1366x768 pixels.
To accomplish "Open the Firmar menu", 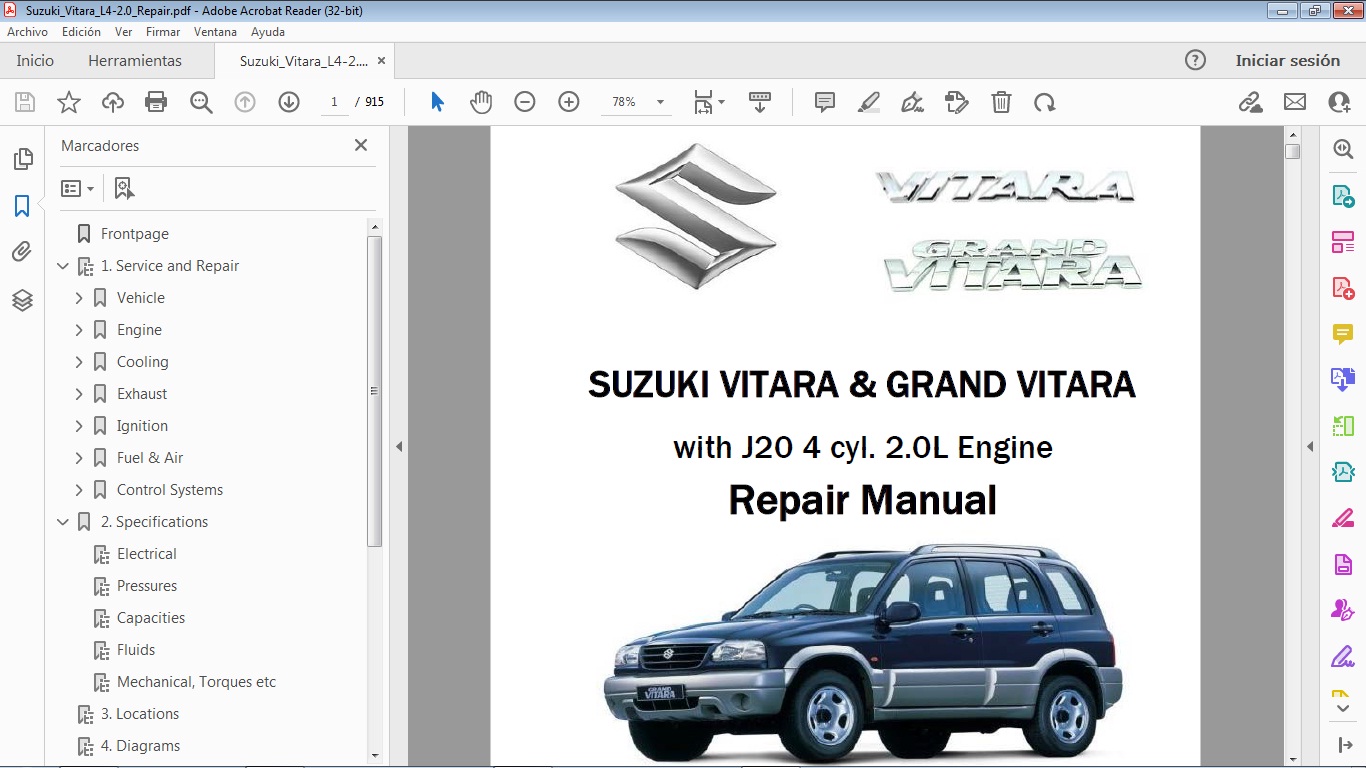I will [x=163, y=32].
